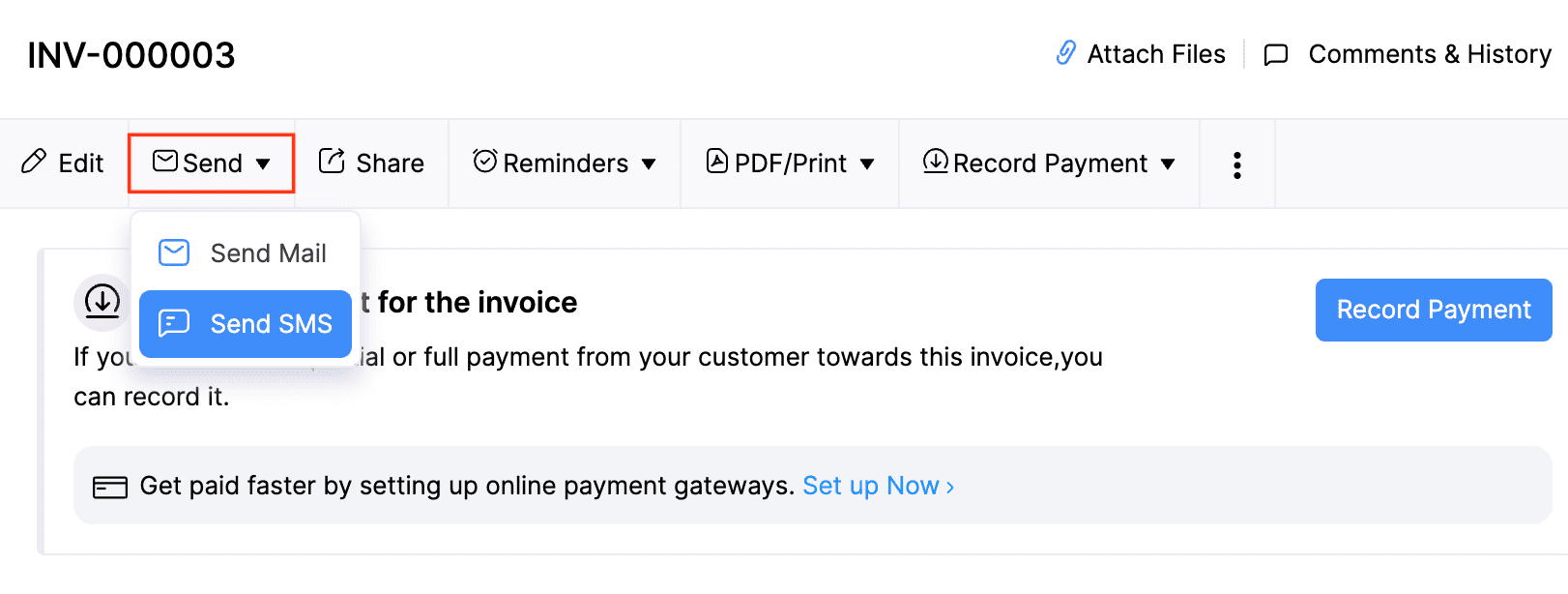This screenshot has height=594, width=1568.
Task: Open the three-dot more options menu
Action: click(1236, 164)
